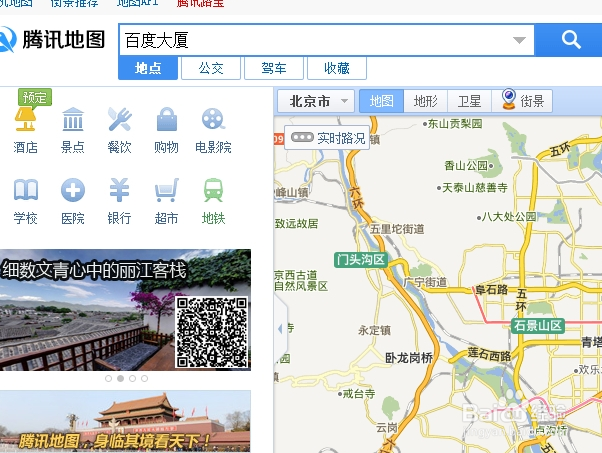The width and height of the screenshot is (602, 453).
Task: Open the subway (地铁) train icon
Action: point(213,190)
